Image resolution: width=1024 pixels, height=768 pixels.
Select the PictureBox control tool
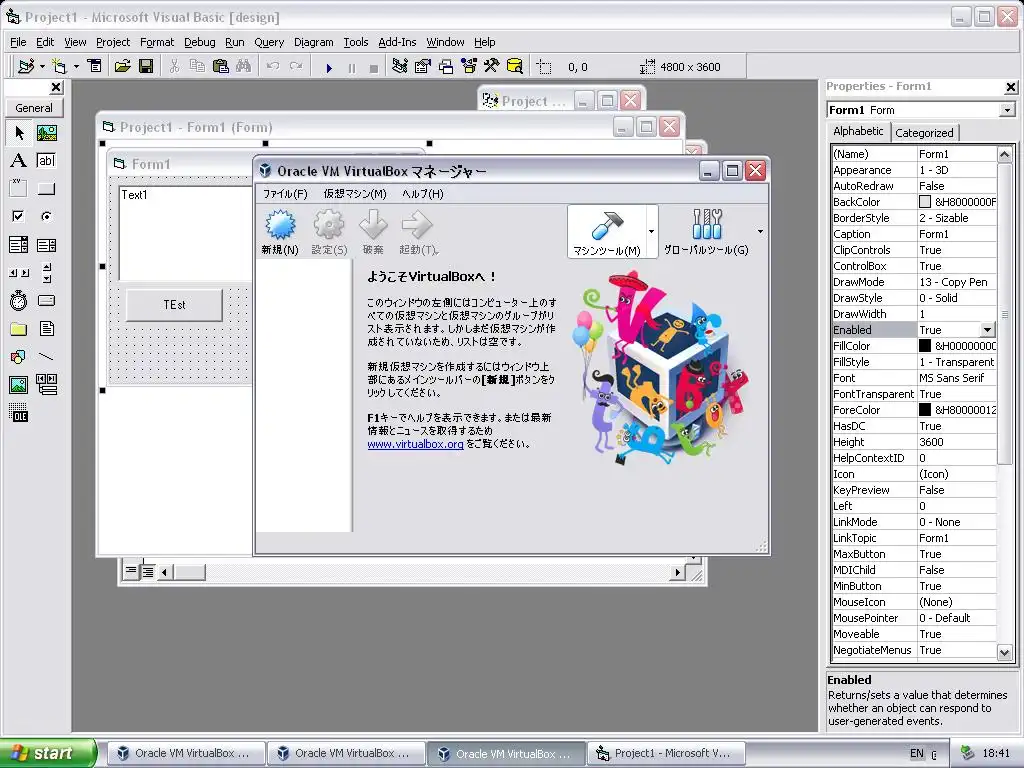pyautogui.click(x=46, y=133)
